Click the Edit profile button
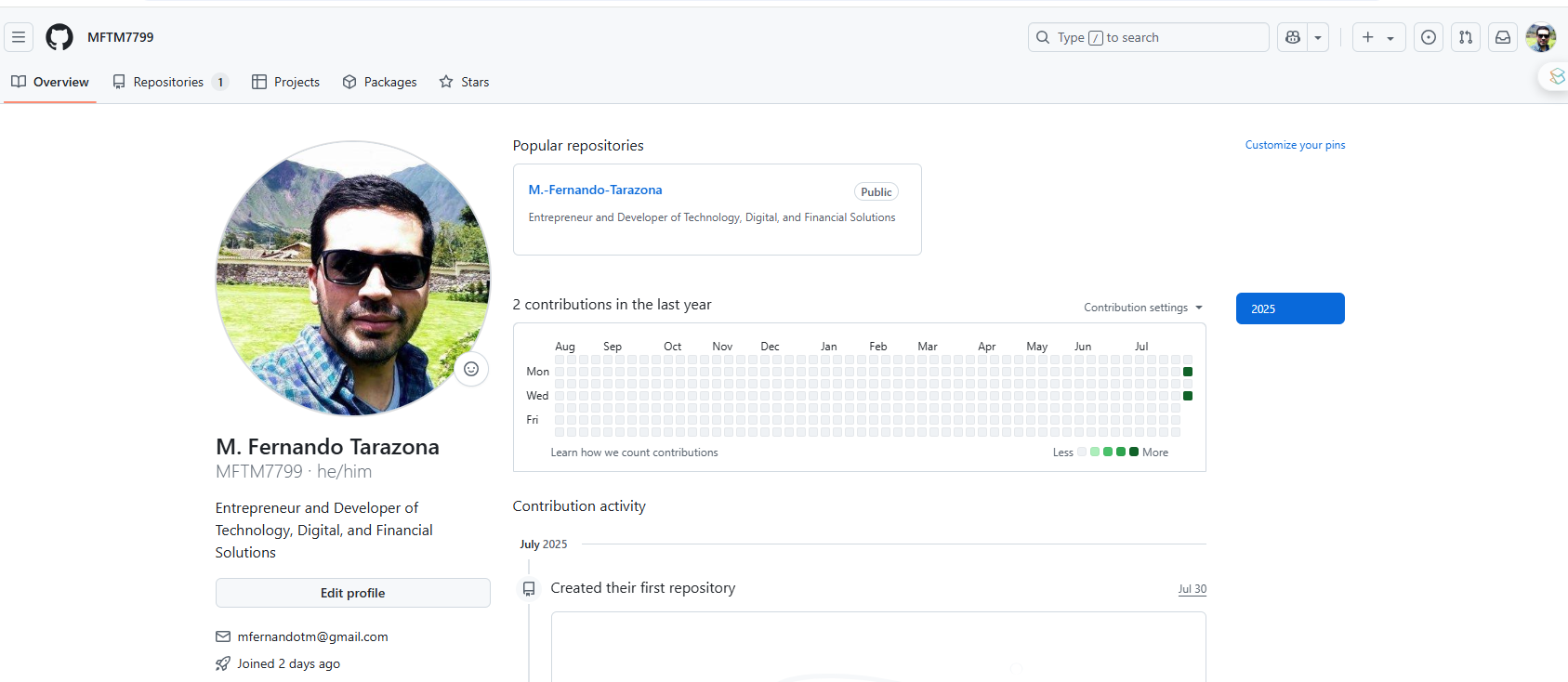This screenshot has width=1568, height=682. pos(353,593)
